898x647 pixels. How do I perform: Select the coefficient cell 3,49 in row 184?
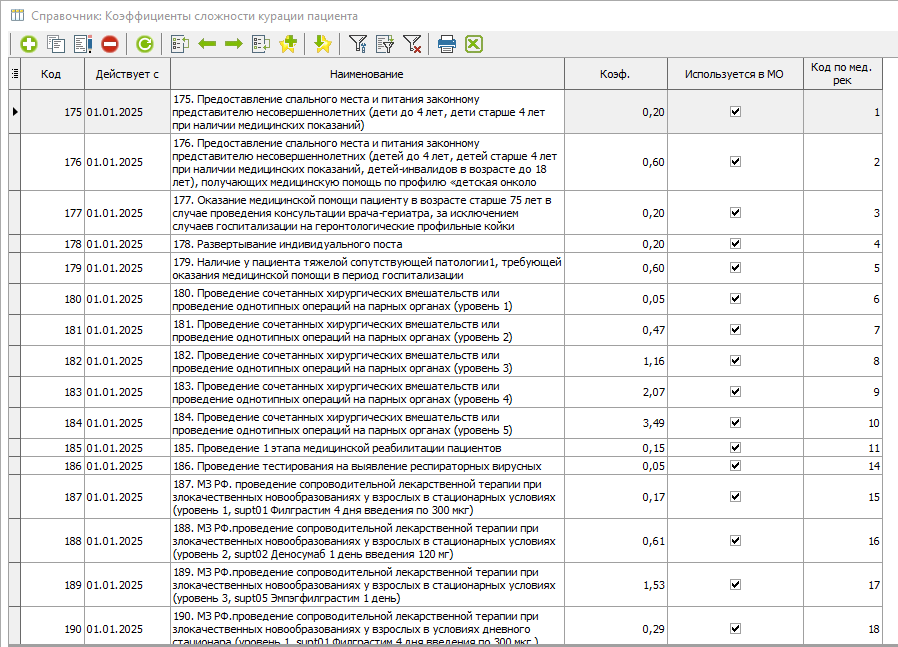614,423
